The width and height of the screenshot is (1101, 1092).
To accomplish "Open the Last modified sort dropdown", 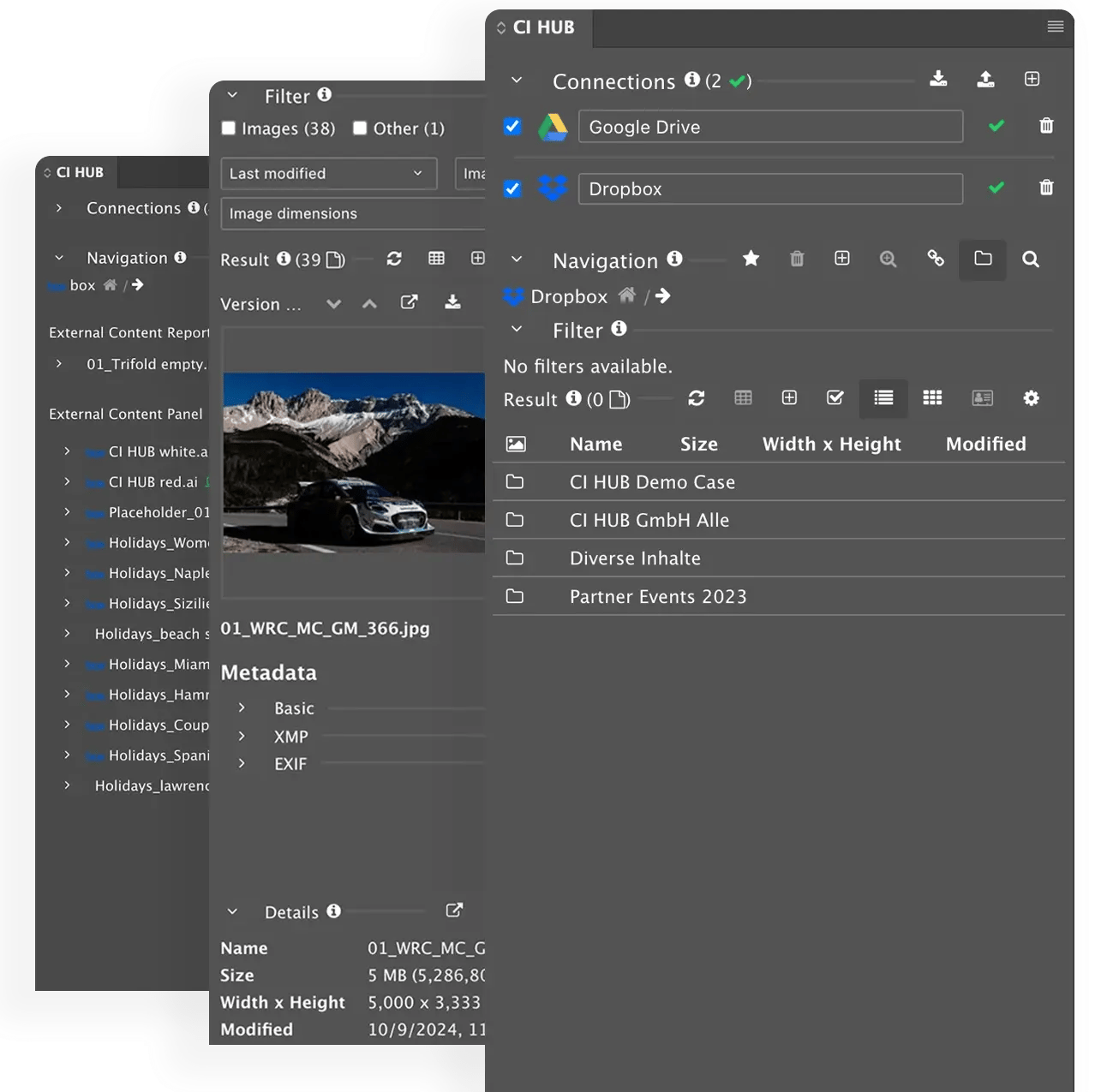I will pos(329,173).
